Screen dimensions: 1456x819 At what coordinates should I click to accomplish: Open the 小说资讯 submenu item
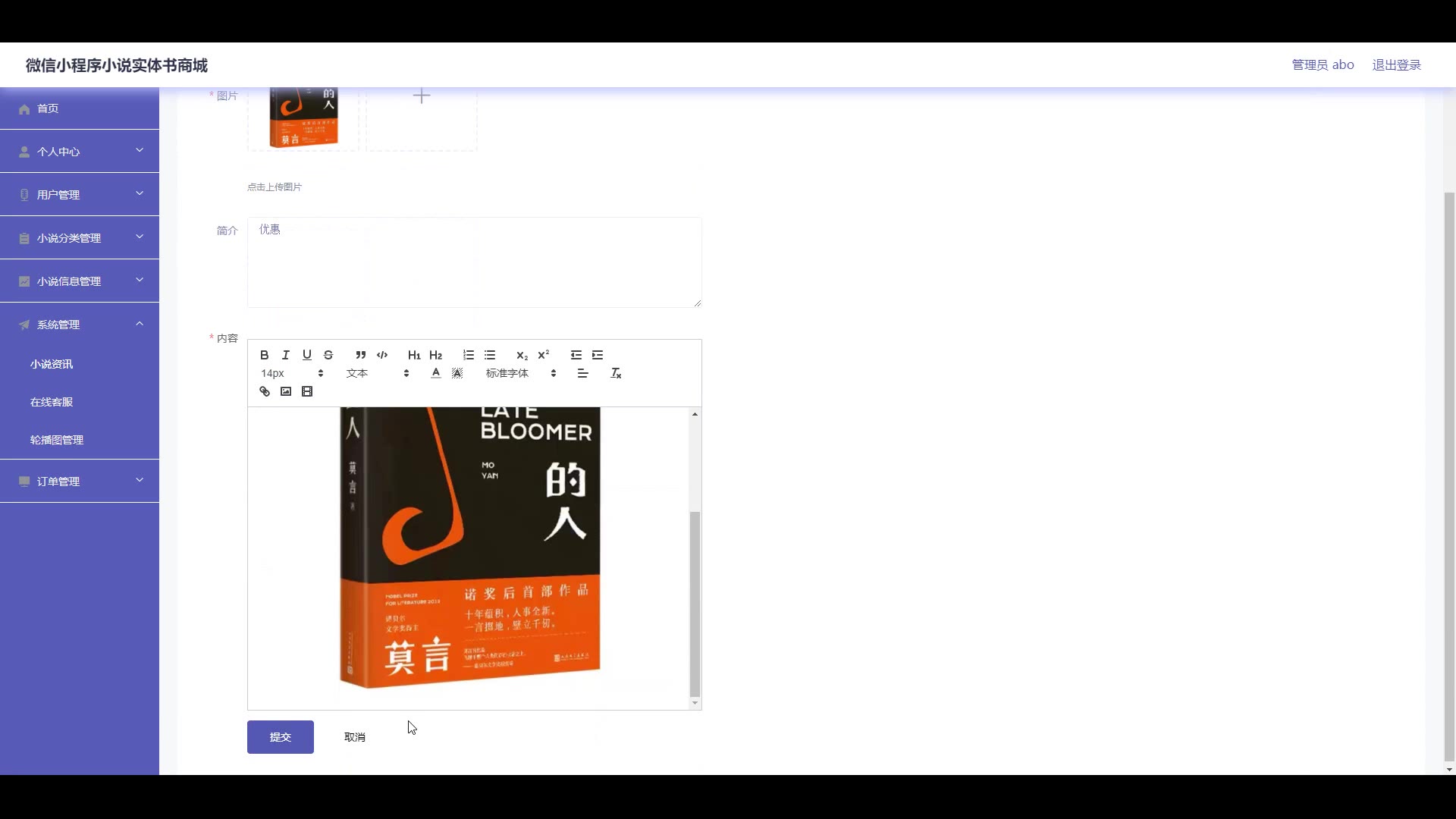pyautogui.click(x=80, y=364)
